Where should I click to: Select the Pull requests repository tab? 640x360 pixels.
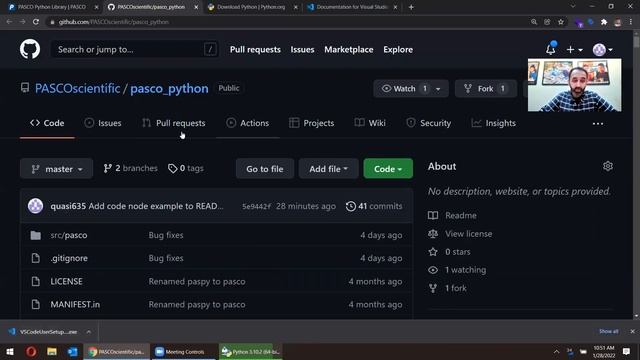pyautogui.click(x=174, y=123)
